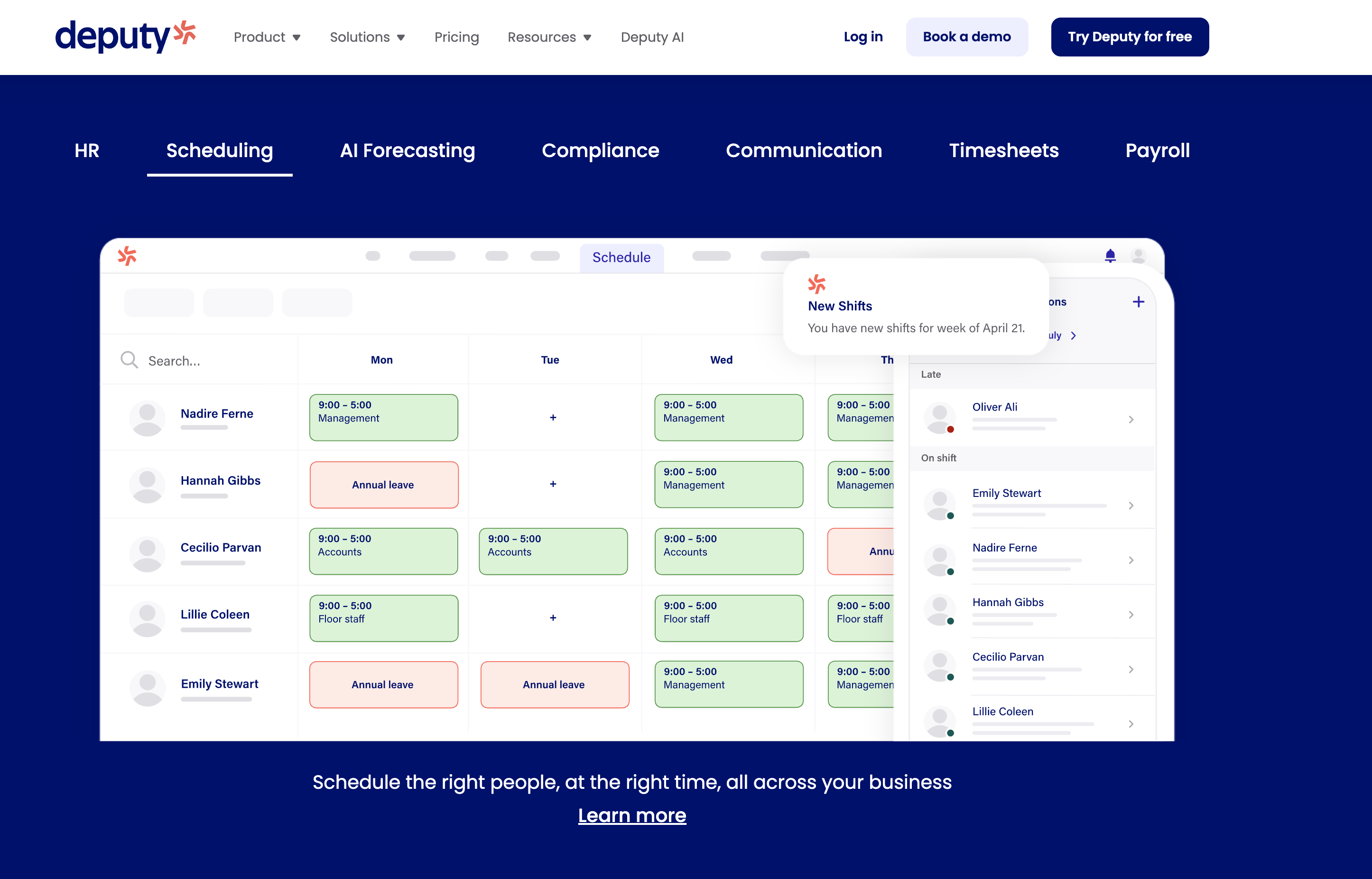This screenshot has width=1372, height=879.
Task: Switch to the Payroll tab
Action: tap(1158, 150)
